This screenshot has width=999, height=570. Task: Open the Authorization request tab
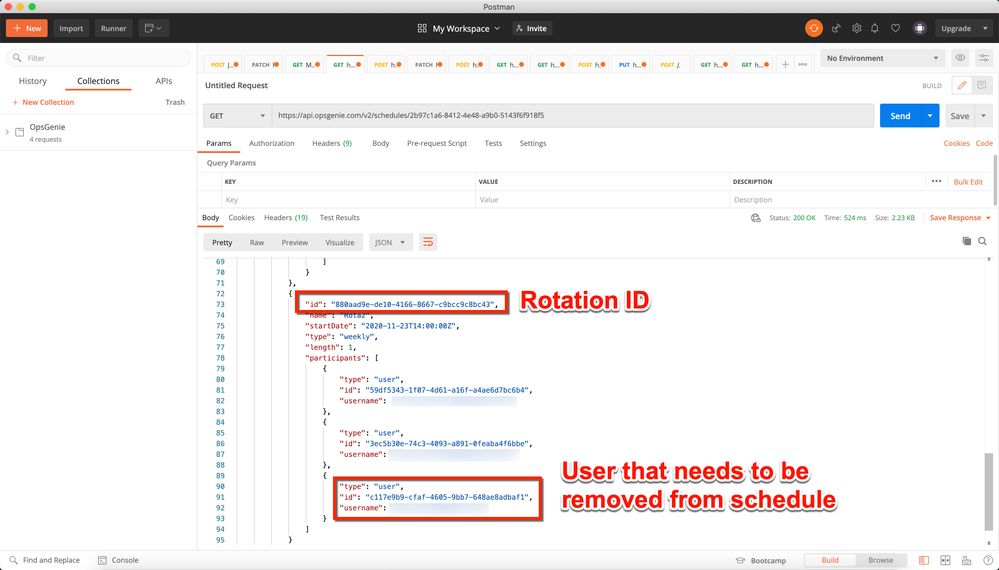click(271, 143)
